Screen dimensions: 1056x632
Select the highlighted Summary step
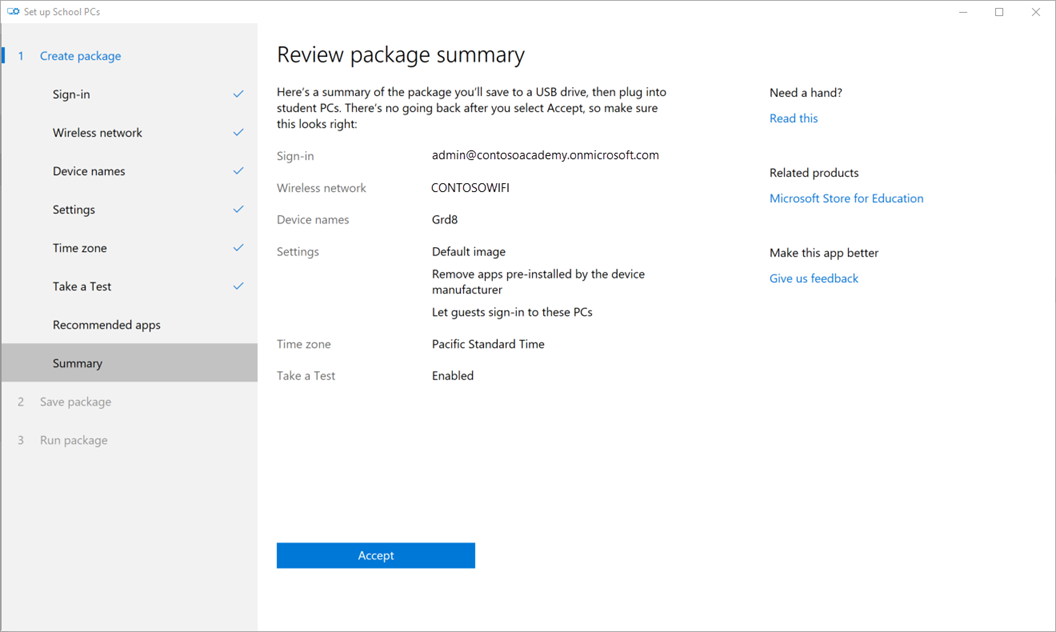tap(78, 363)
